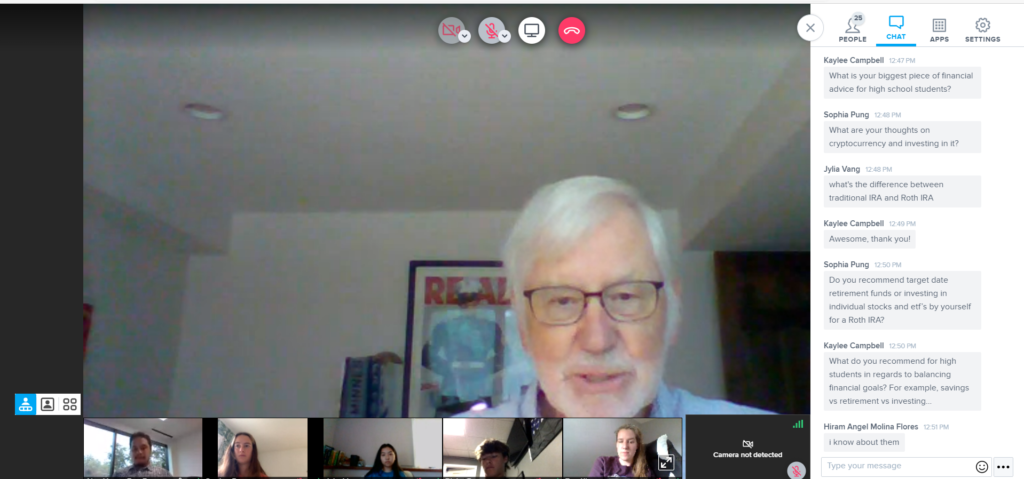
Task: Expand the thumbnail strip to fullscreen
Action: click(x=666, y=463)
